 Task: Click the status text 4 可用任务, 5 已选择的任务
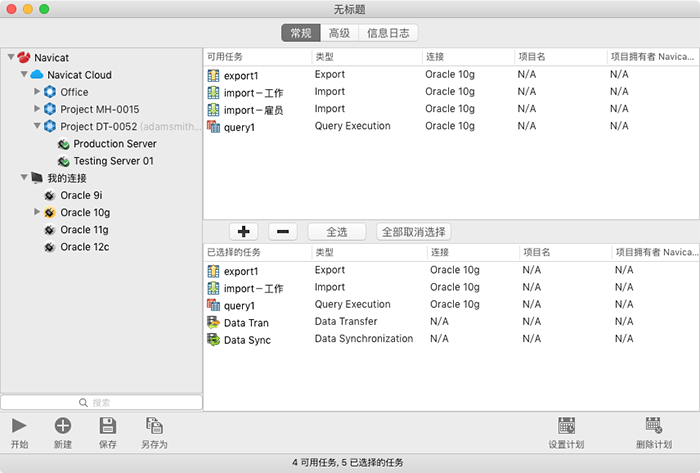[x=348, y=463]
